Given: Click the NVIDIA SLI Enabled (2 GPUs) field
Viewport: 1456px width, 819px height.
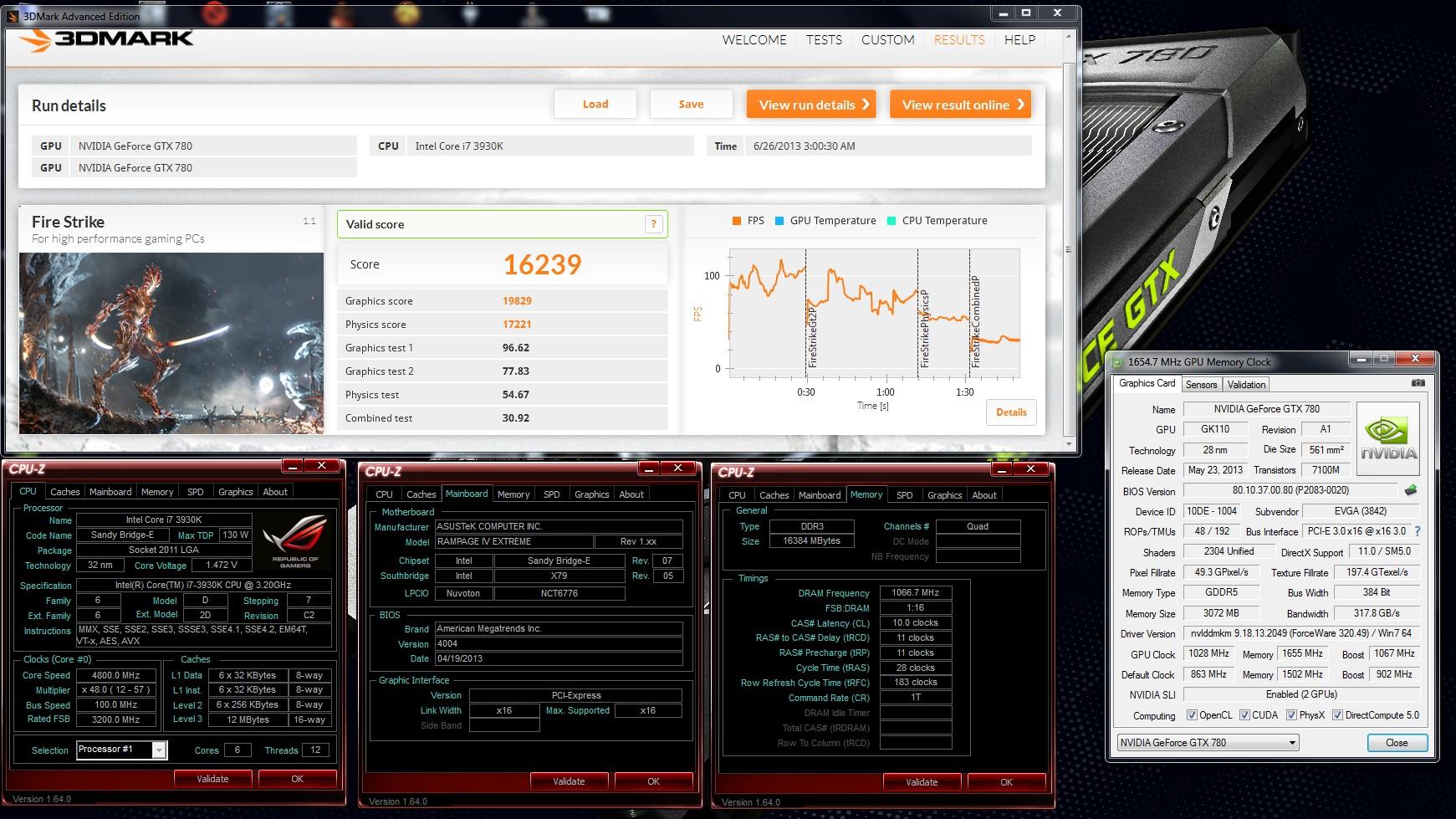Looking at the screenshot, I should [x=1301, y=694].
